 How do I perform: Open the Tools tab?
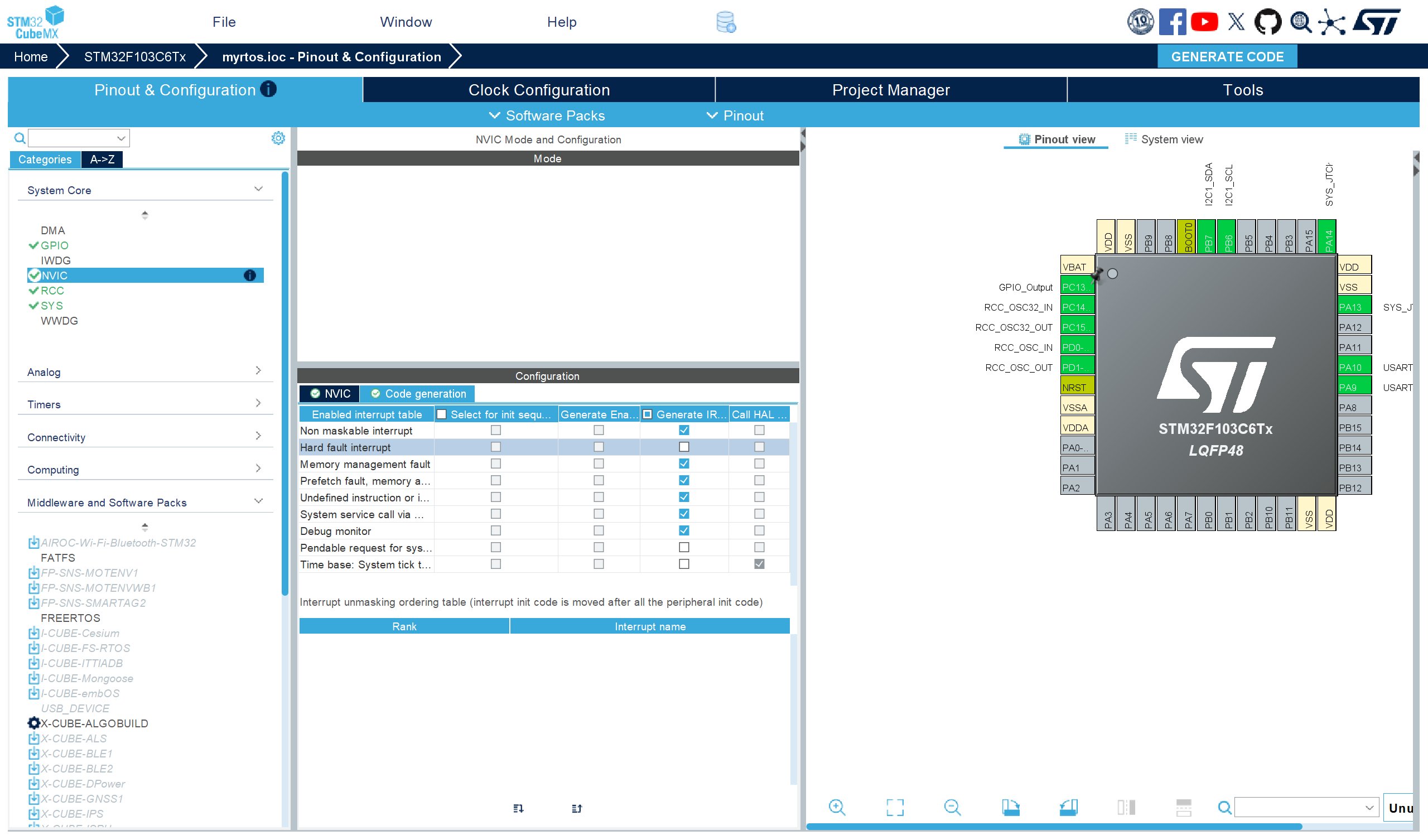(1243, 90)
